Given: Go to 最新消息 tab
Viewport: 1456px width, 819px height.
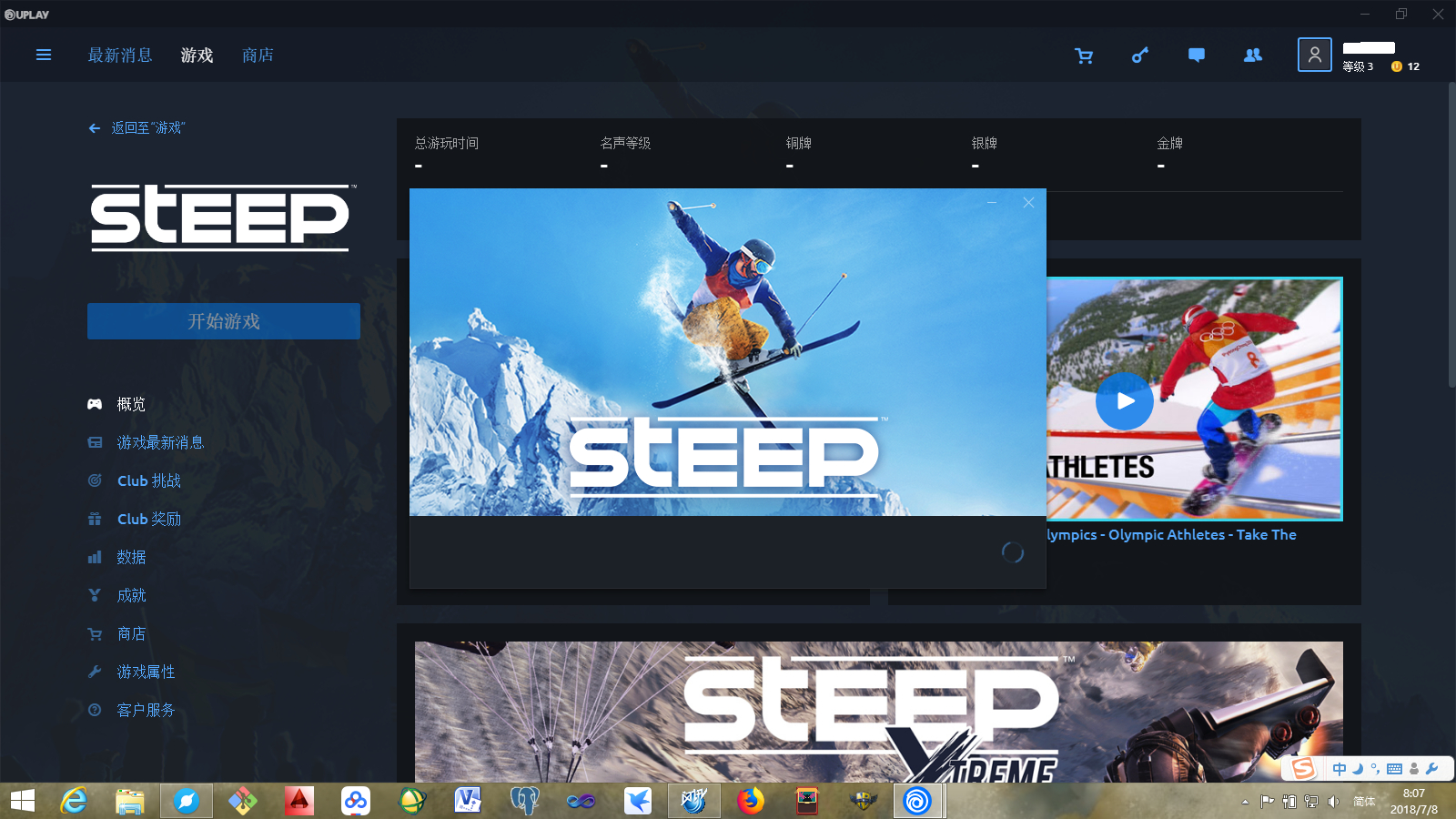Looking at the screenshot, I should tap(120, 56).
